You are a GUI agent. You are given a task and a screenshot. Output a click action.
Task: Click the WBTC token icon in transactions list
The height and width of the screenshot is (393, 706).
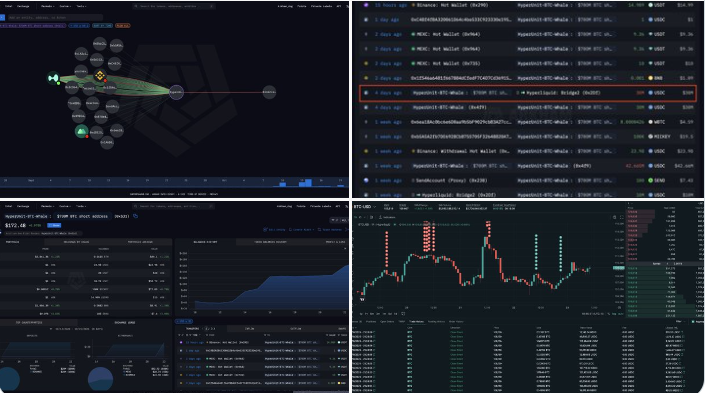click(650, 122)
